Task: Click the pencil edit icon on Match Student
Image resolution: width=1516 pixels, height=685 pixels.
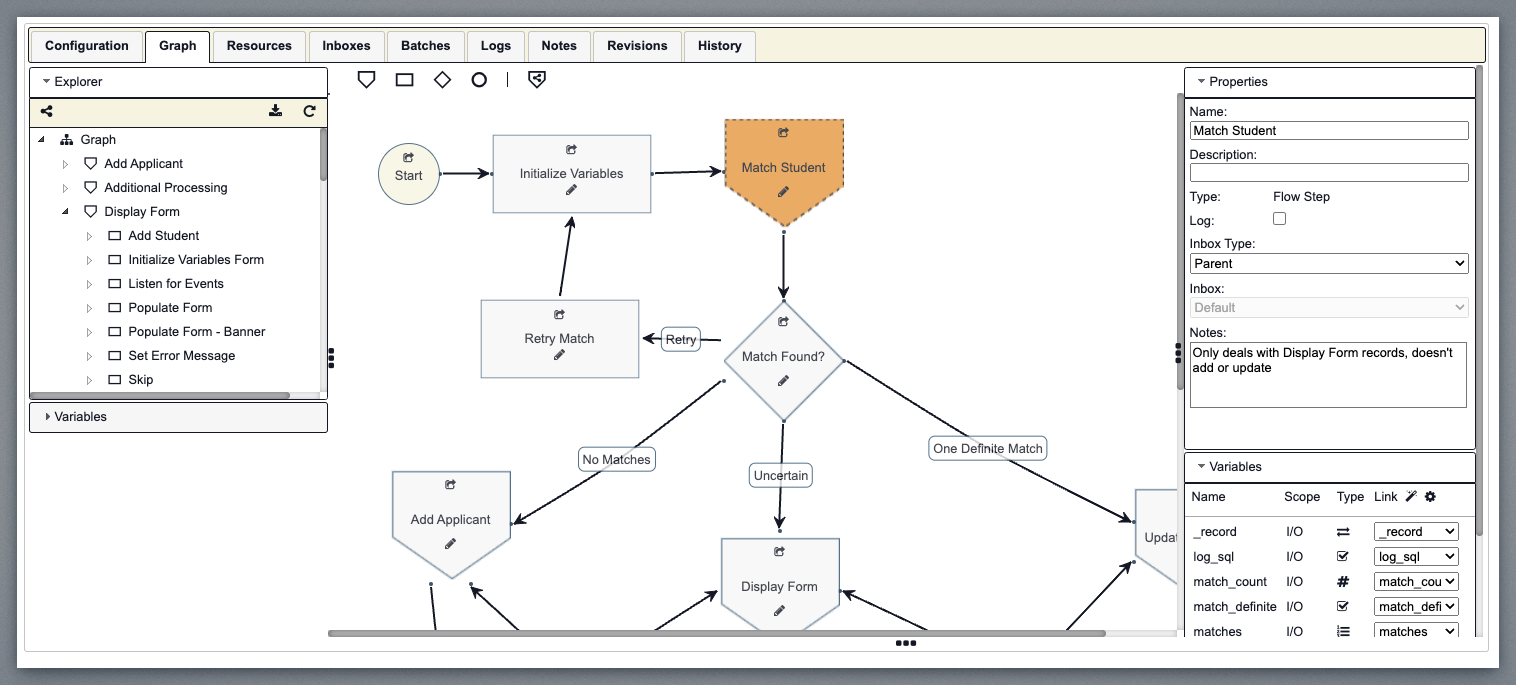Action: pyautogui.click(x=783, y=191)
